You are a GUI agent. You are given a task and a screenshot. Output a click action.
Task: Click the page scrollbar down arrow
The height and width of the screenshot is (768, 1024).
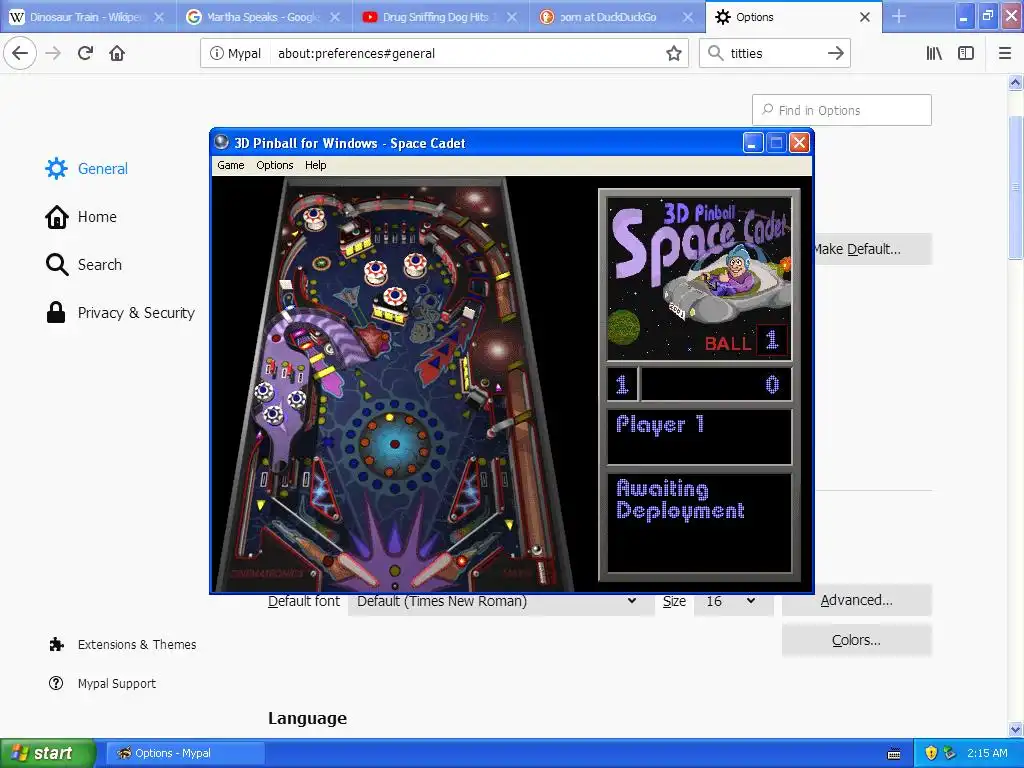(1016, 729)
